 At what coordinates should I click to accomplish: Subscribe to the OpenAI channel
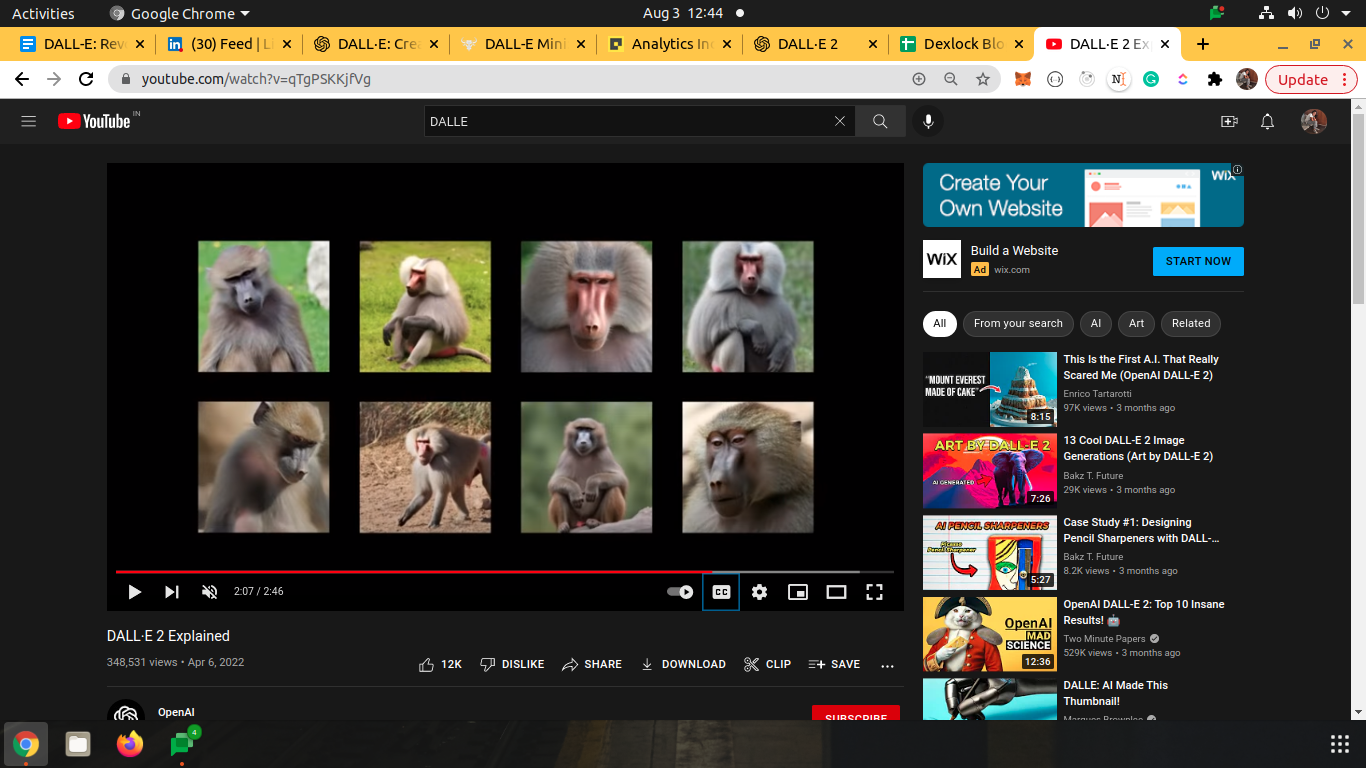(x=856, y=714)
